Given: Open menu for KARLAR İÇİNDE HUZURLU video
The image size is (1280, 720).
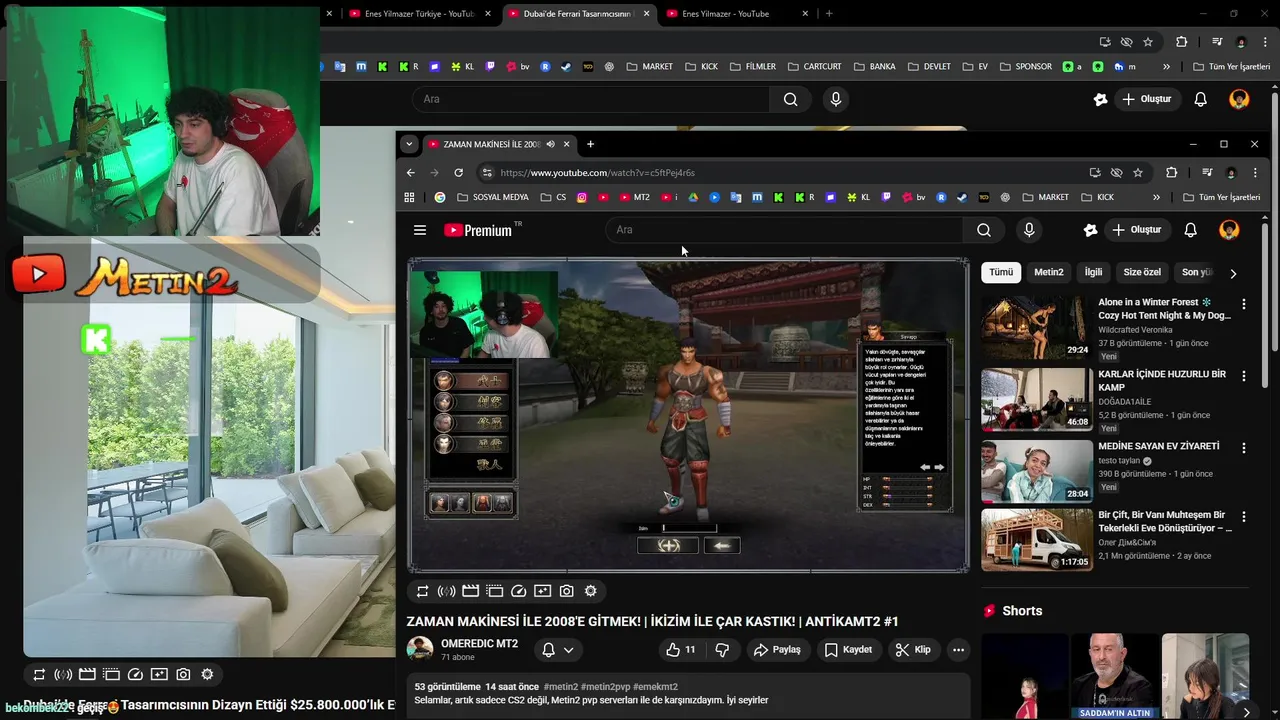Looking at the screenshot, I should click(1244, 376).
